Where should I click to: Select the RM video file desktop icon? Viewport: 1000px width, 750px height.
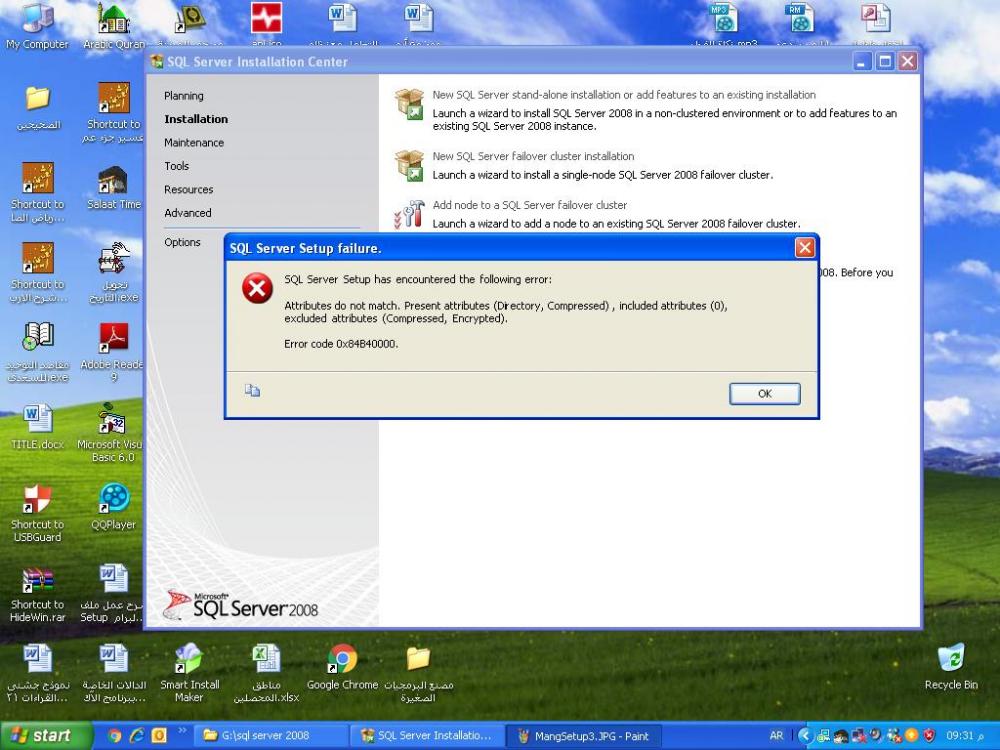tap(801, 22)
